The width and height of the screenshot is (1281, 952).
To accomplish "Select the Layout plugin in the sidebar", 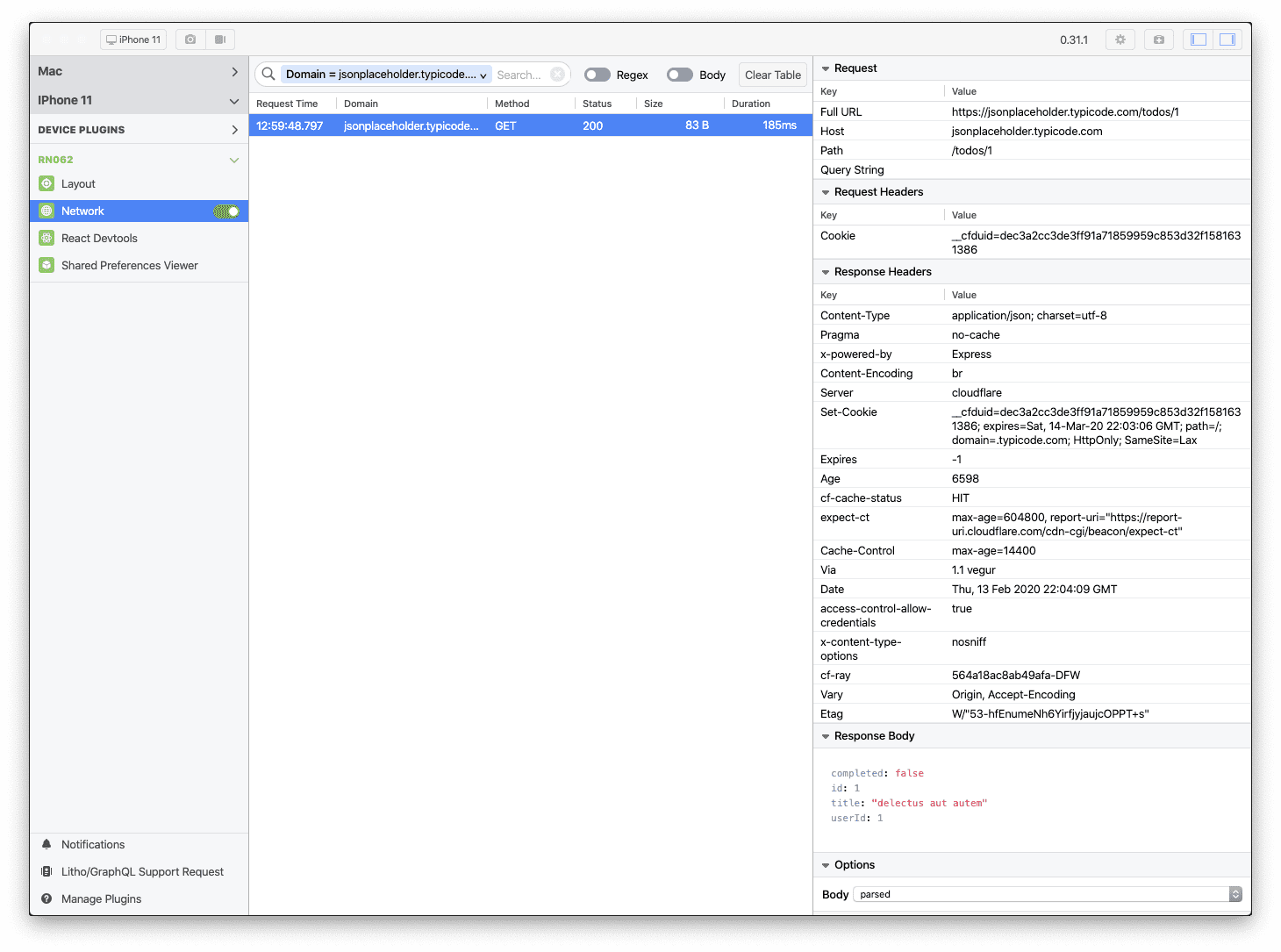I will [77, 183].
